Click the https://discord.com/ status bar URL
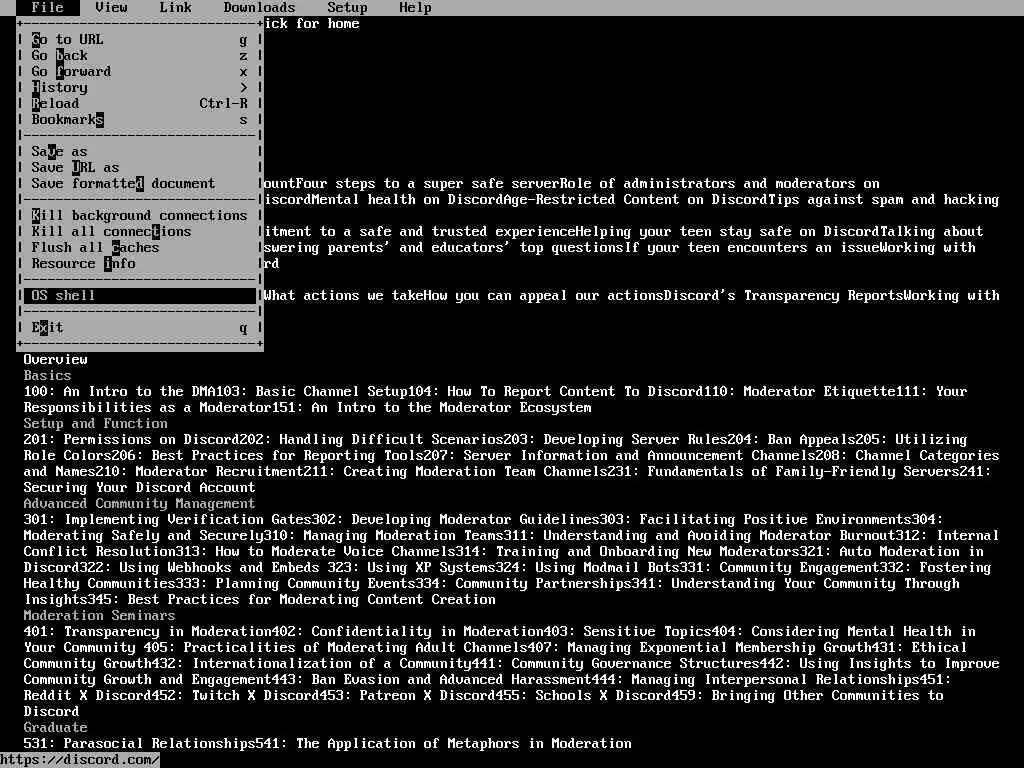This screenshot has height=768, width=1024. (x=80, y=760)
